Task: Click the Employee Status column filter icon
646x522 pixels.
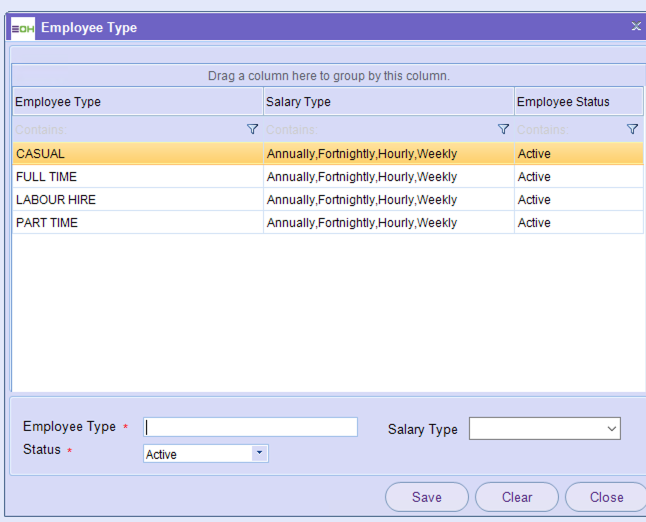Action: point(632,130)
